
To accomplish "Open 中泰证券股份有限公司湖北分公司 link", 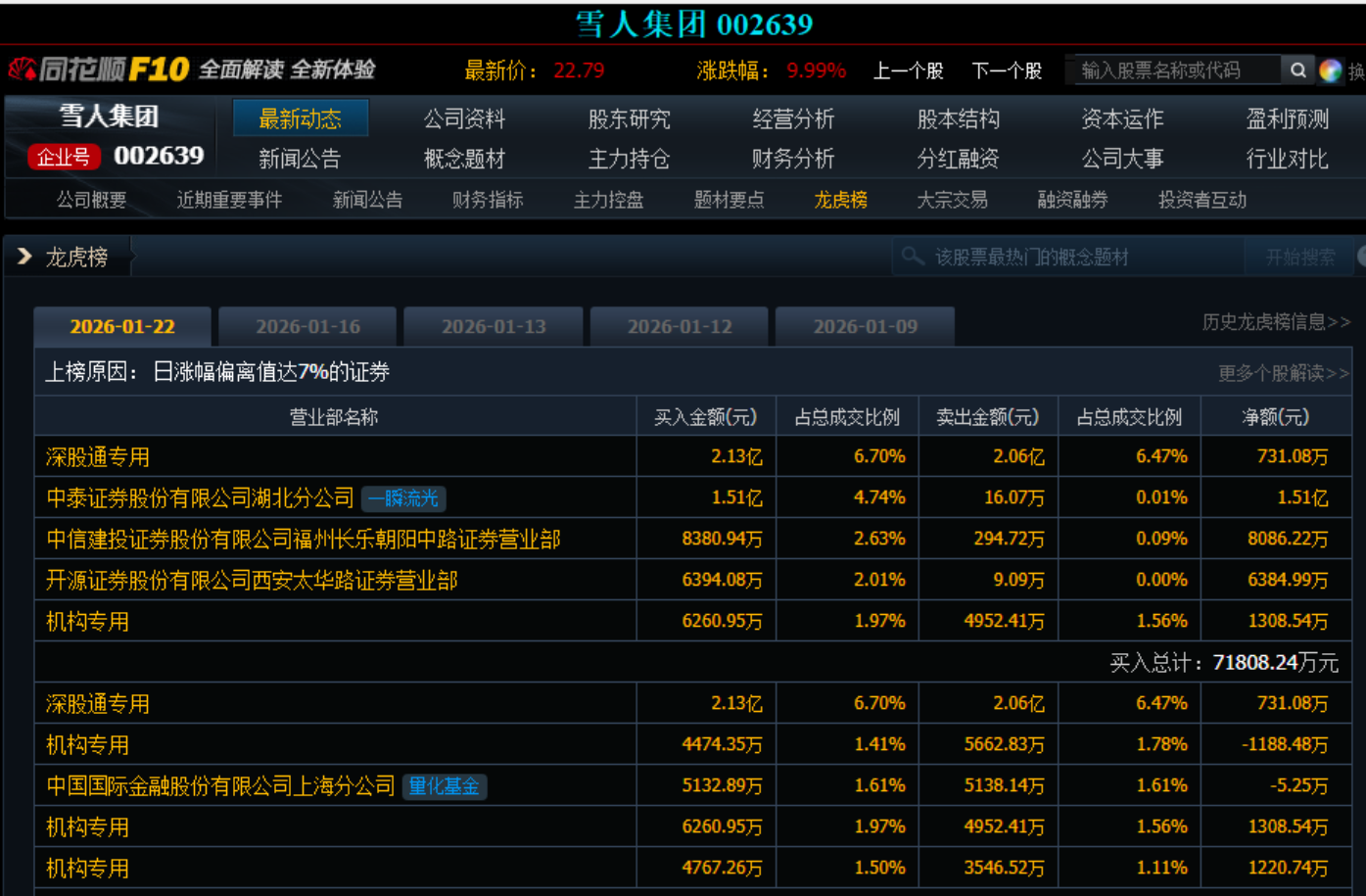I will pos(200,497).
